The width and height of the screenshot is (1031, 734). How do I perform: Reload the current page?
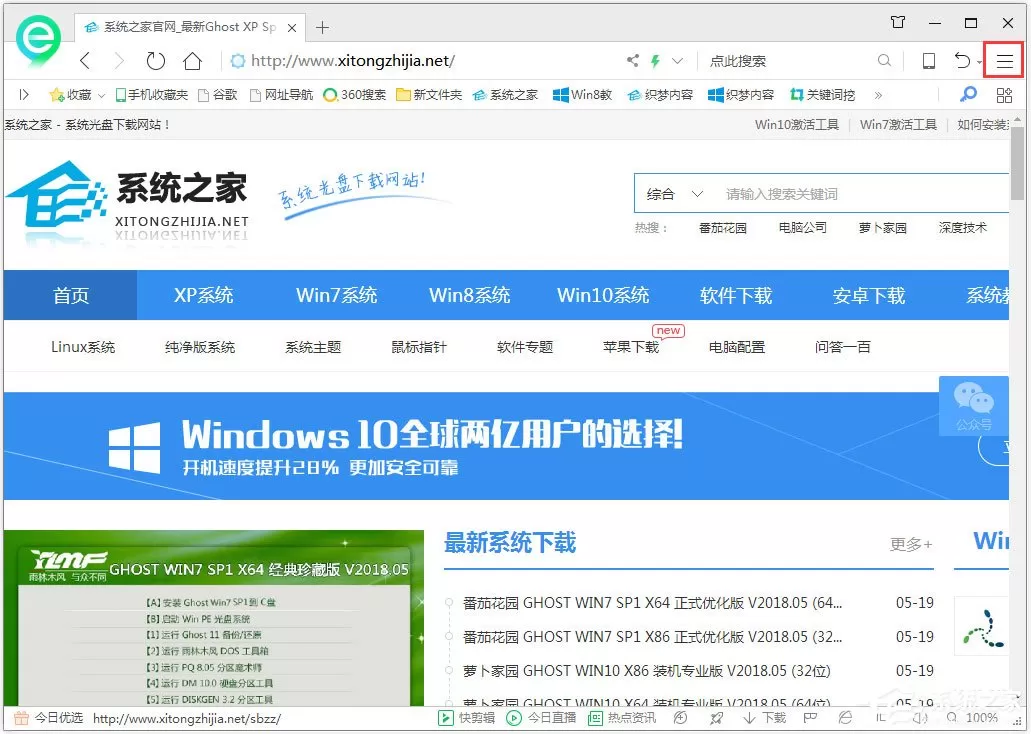click(155, 61)
